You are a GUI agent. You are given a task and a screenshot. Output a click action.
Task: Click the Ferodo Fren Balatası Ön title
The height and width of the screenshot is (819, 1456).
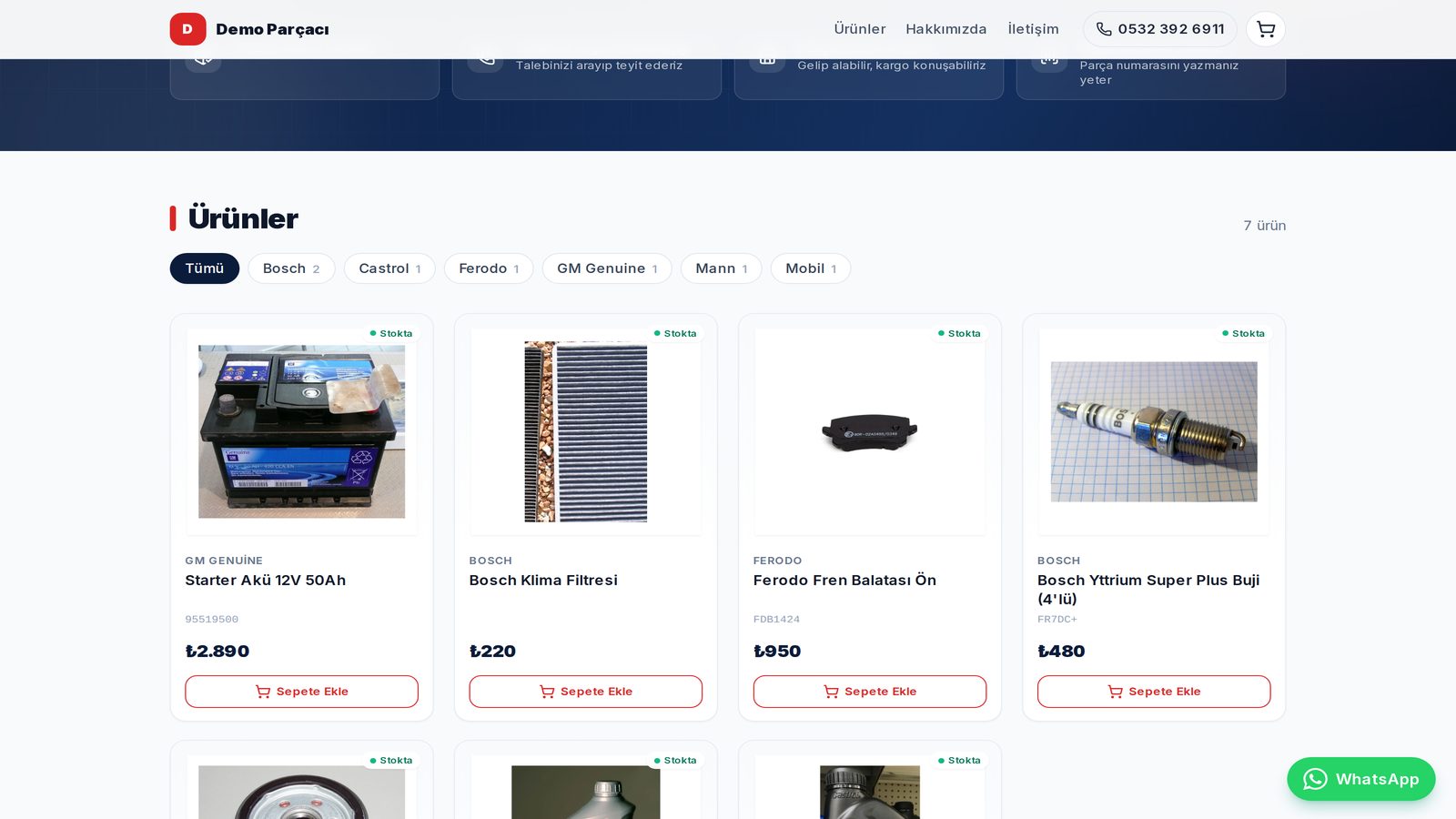(x=844, y=581)
